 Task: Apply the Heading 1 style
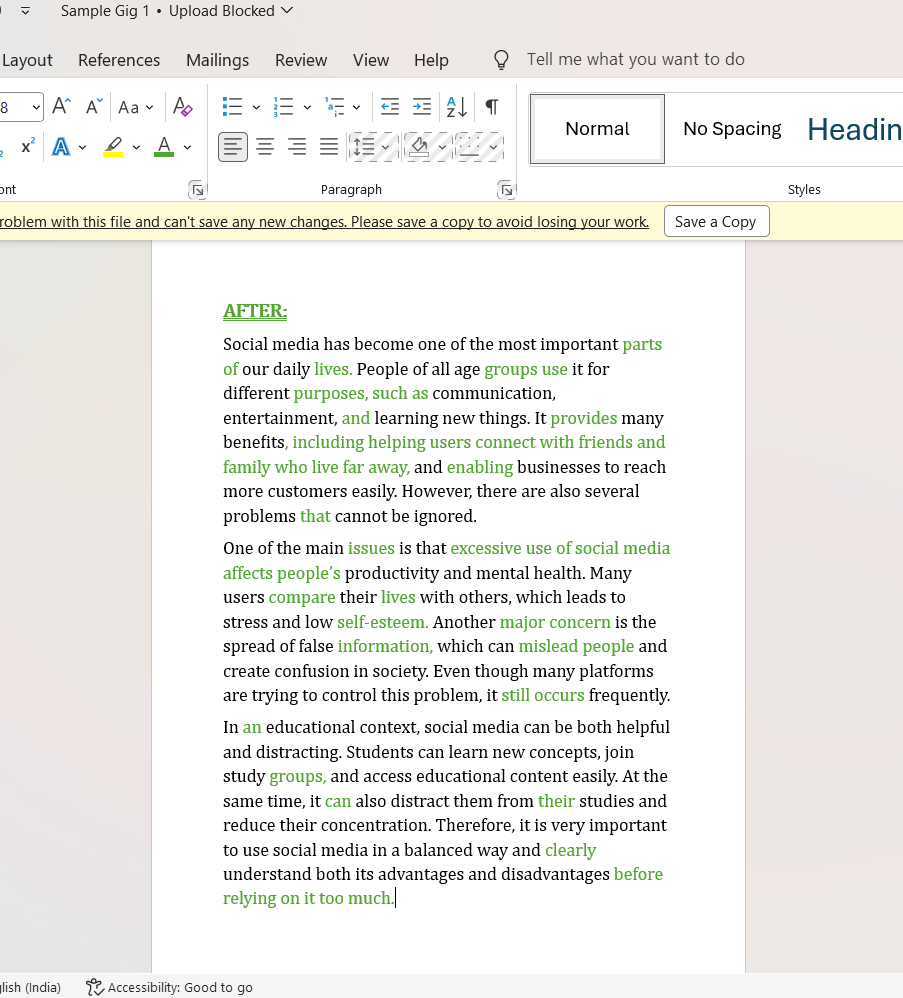pyautogui.click(x=854, y=129)
